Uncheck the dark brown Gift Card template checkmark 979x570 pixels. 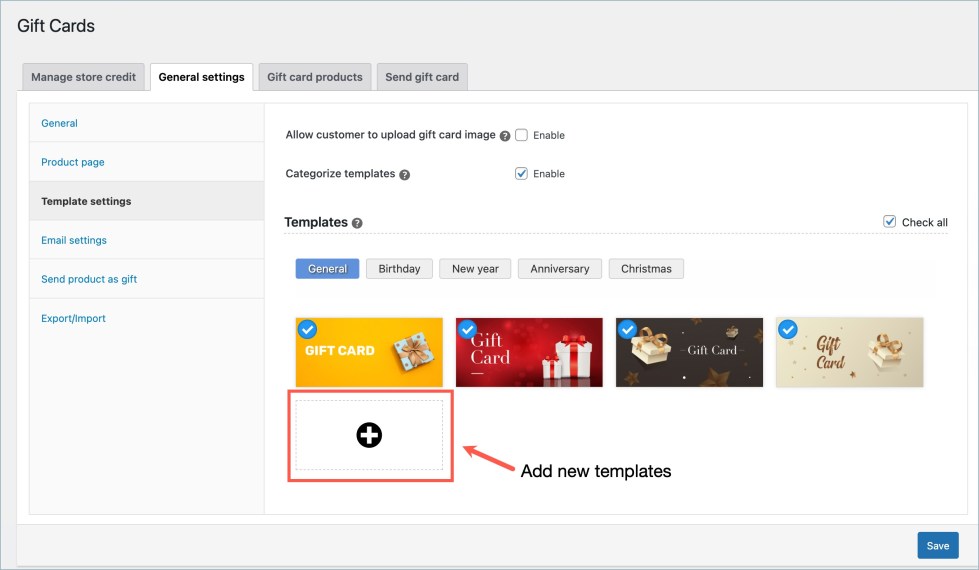coord(627,329)
